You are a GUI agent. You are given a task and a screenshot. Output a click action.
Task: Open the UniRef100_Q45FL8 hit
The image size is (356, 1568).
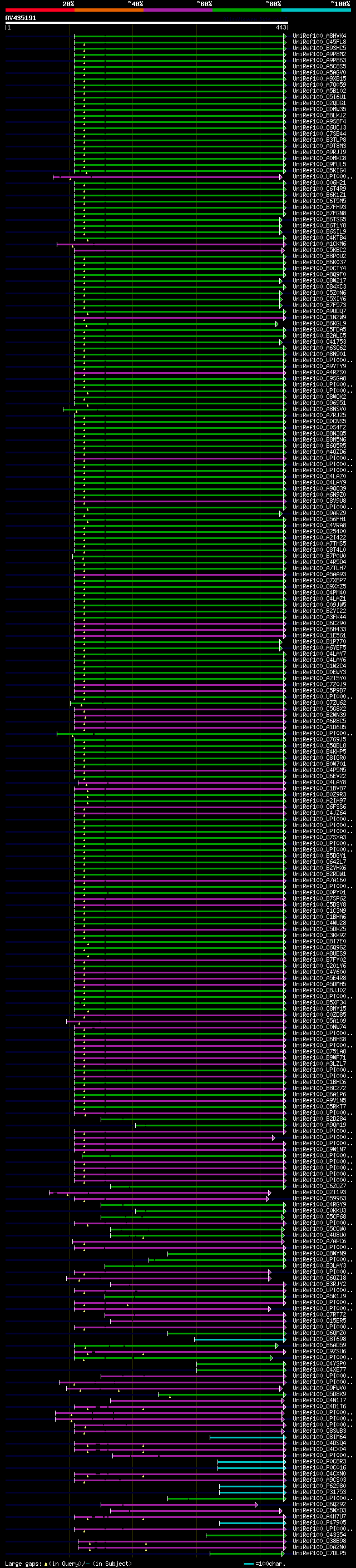coord(319,42)
